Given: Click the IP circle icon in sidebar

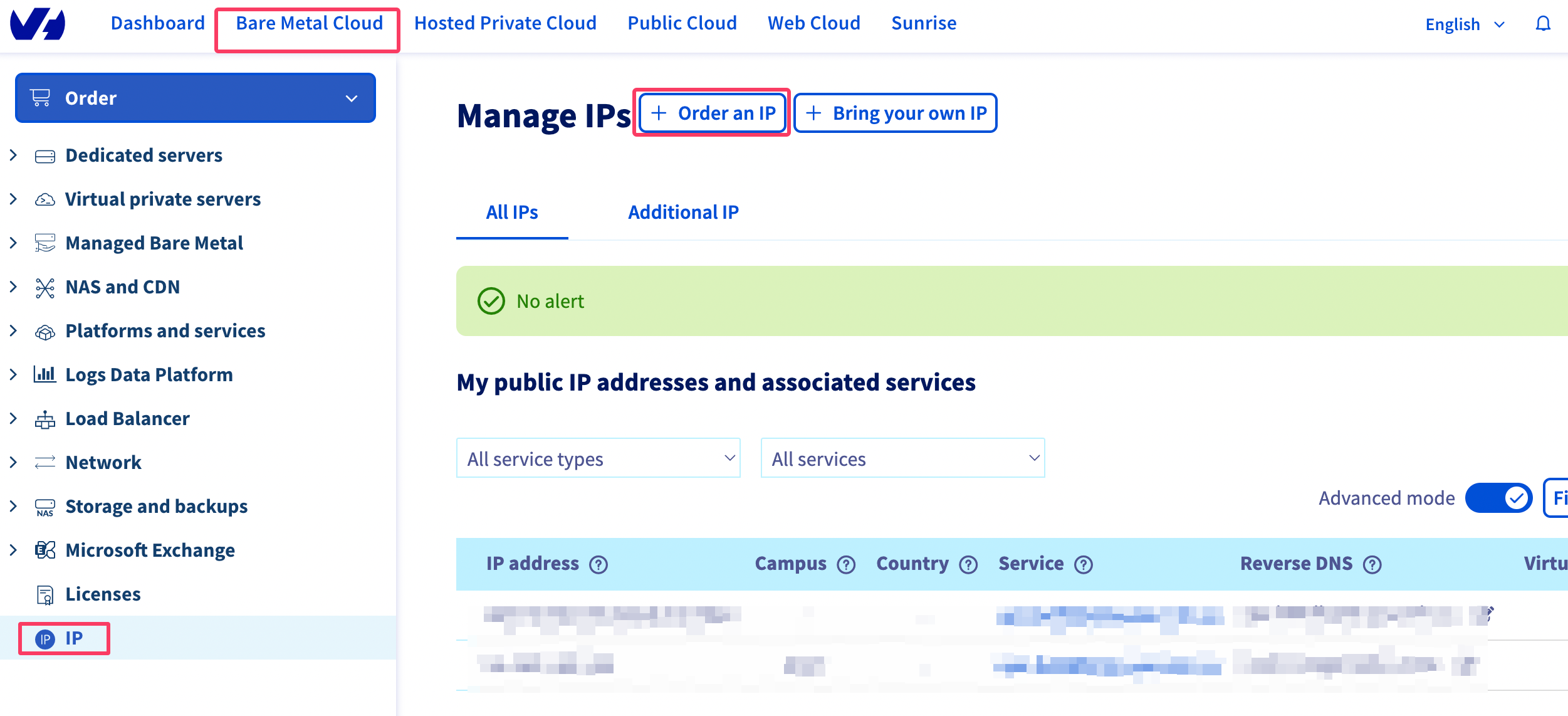Looking at the screenshot, I should click(45, 639).
